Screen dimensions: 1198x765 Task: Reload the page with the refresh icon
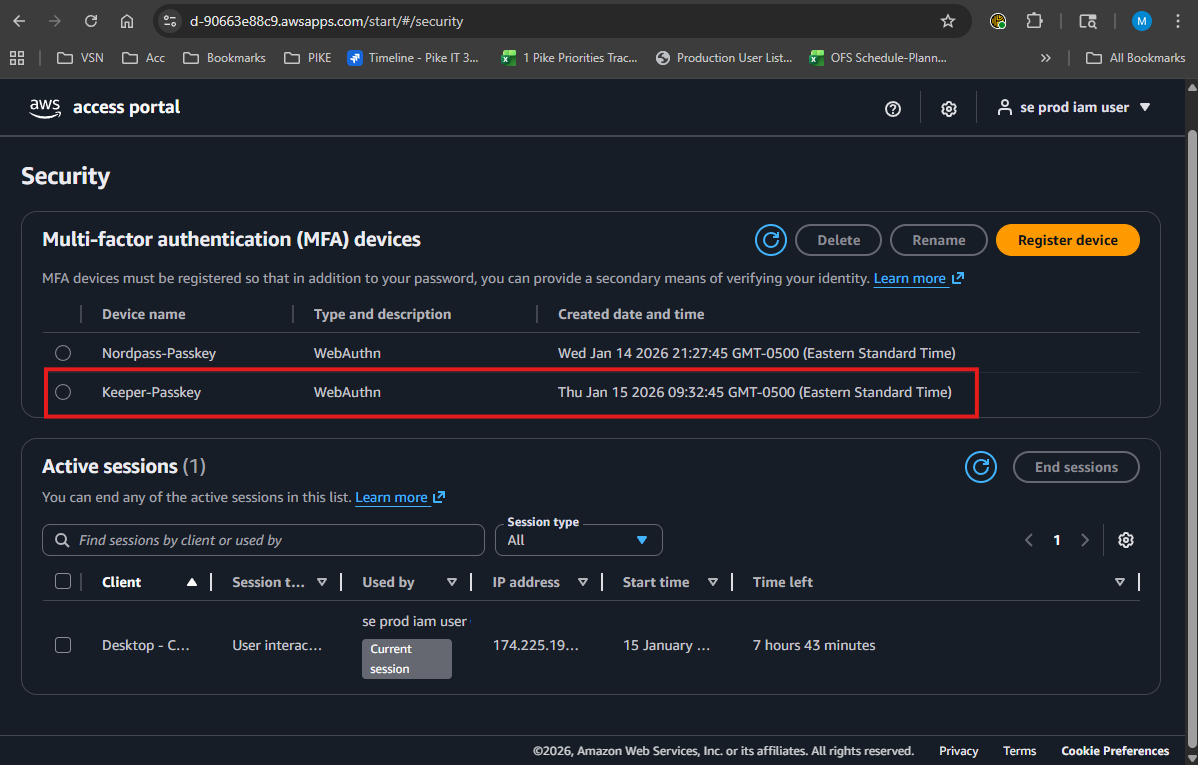[91, 21]
